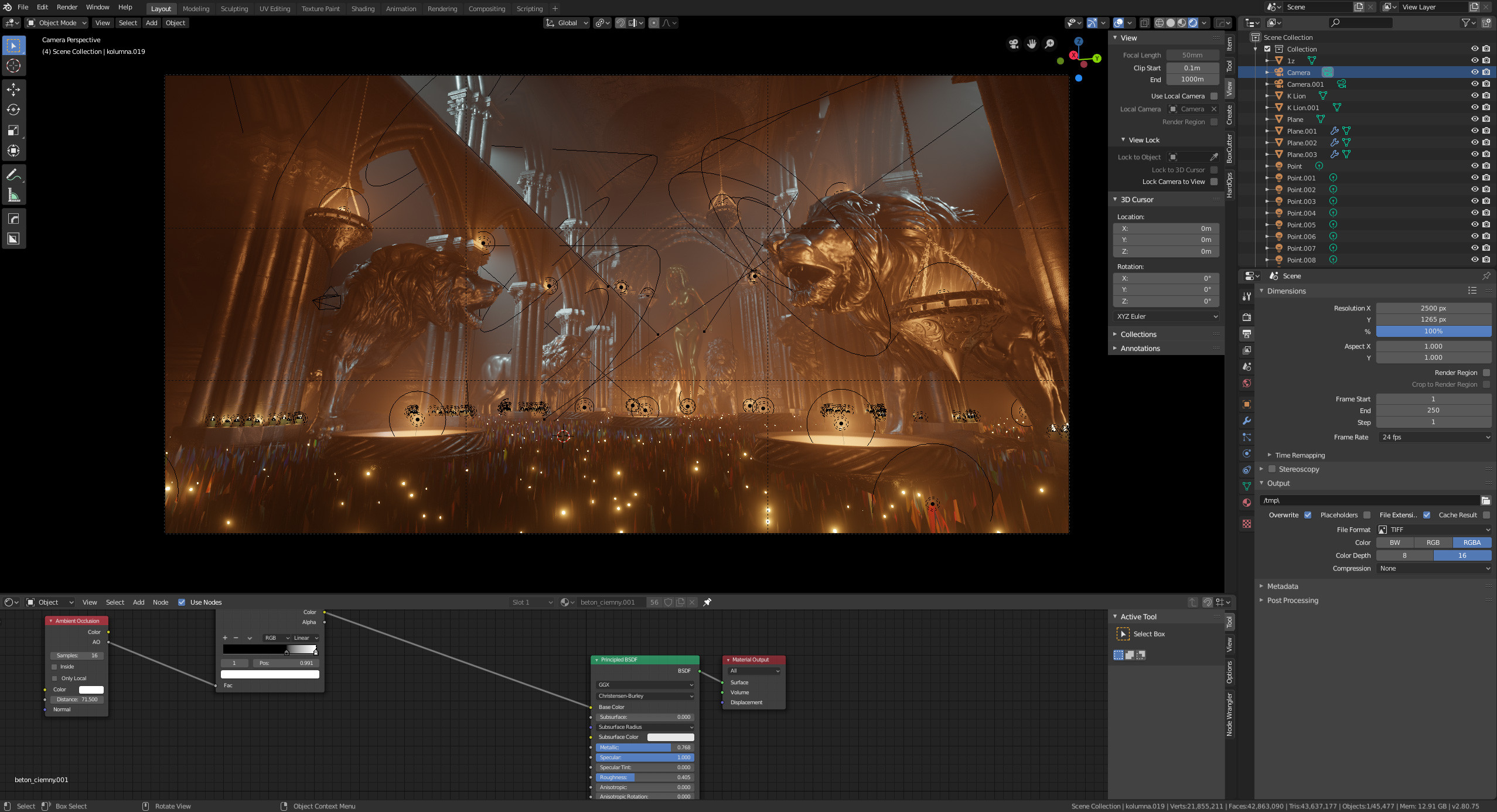Viewport: 1497px width, 812px height.
Task: Open the Modifiers properties tab icon
Action: point(1247,421)
